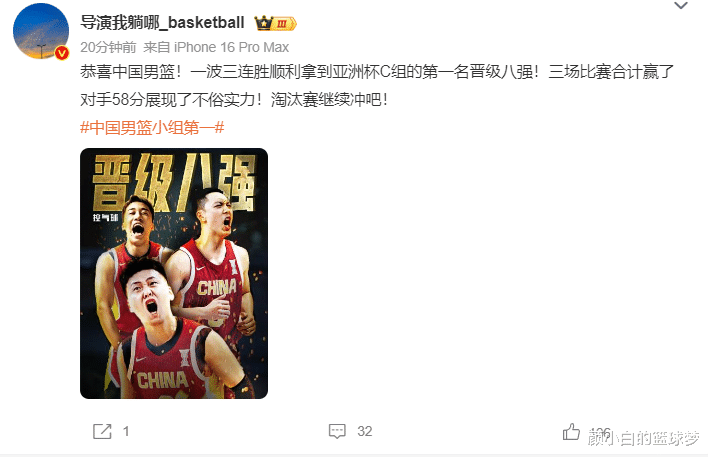Click the repost count 1

point(126,431)
